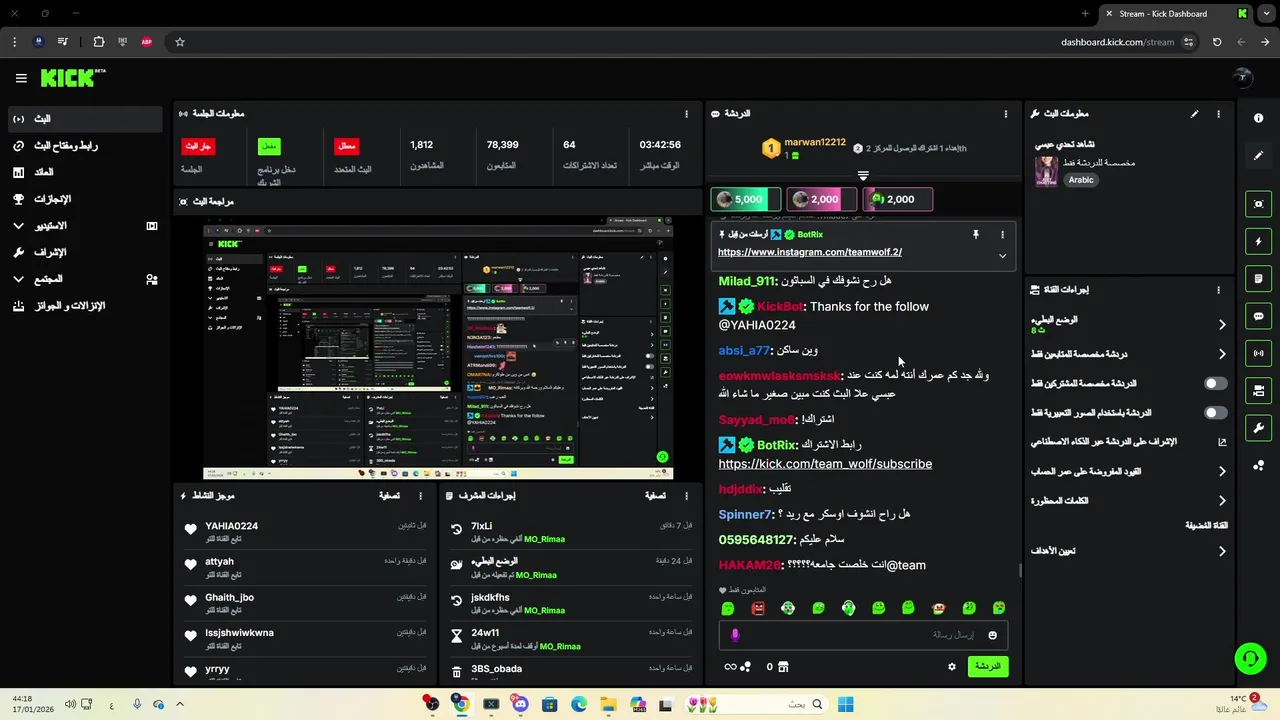The width and height of the screenshot is (1280, 720).
Task: Open chat settings gear icon
Action: tap(951, 666)
